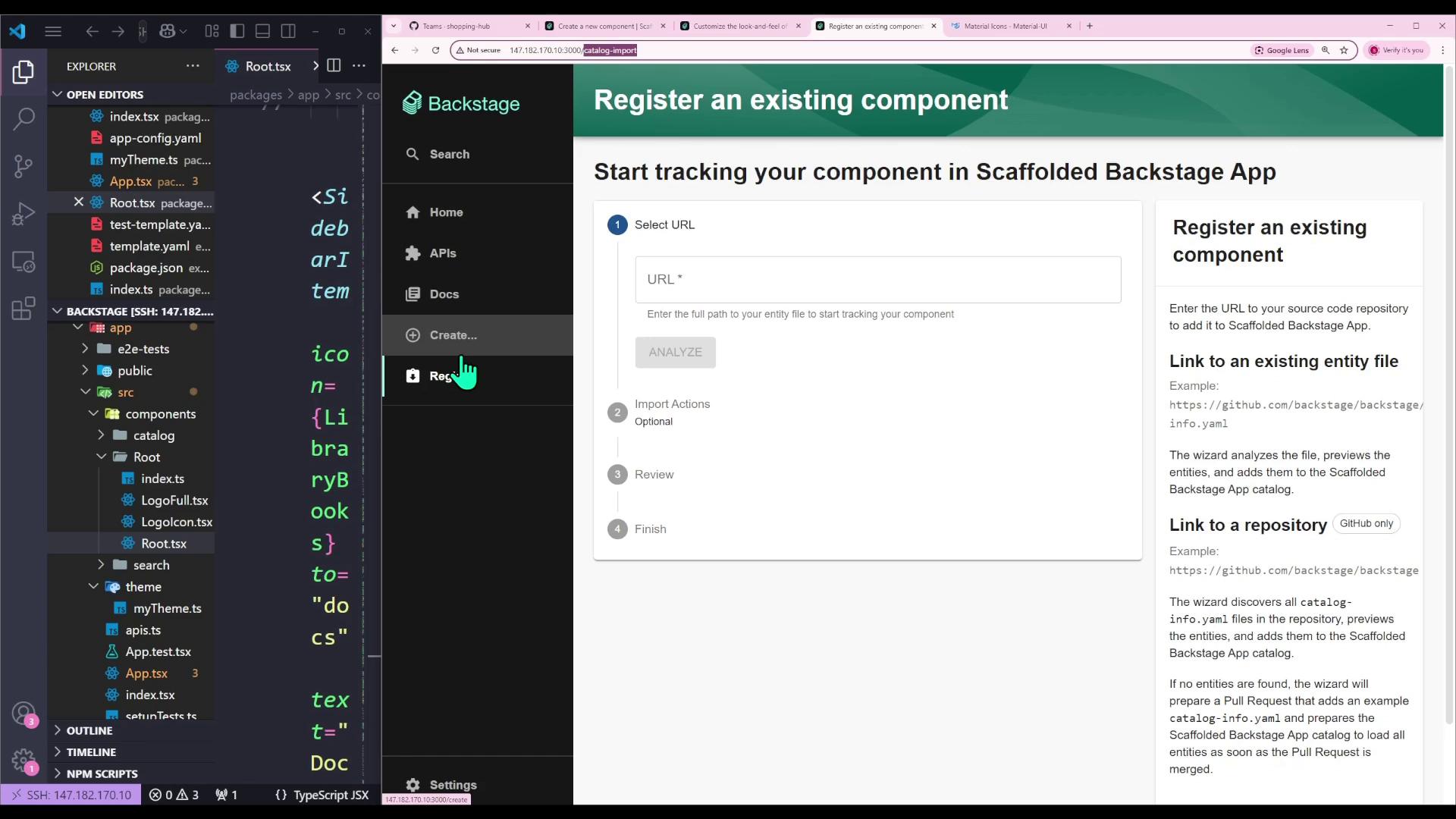Switch to Material Icons browser tab
The width and height of the screenshot is (1456, 819).
point(1012,26)
